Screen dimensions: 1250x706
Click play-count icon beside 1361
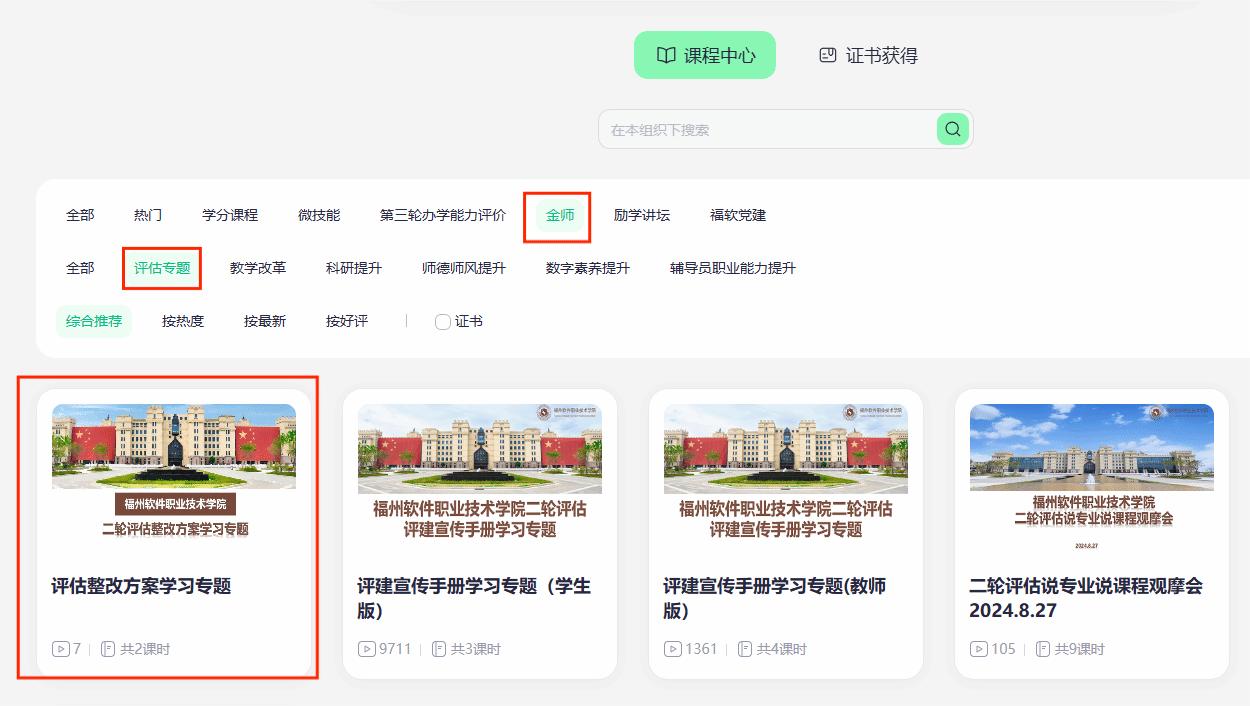[x=672, y=649]
